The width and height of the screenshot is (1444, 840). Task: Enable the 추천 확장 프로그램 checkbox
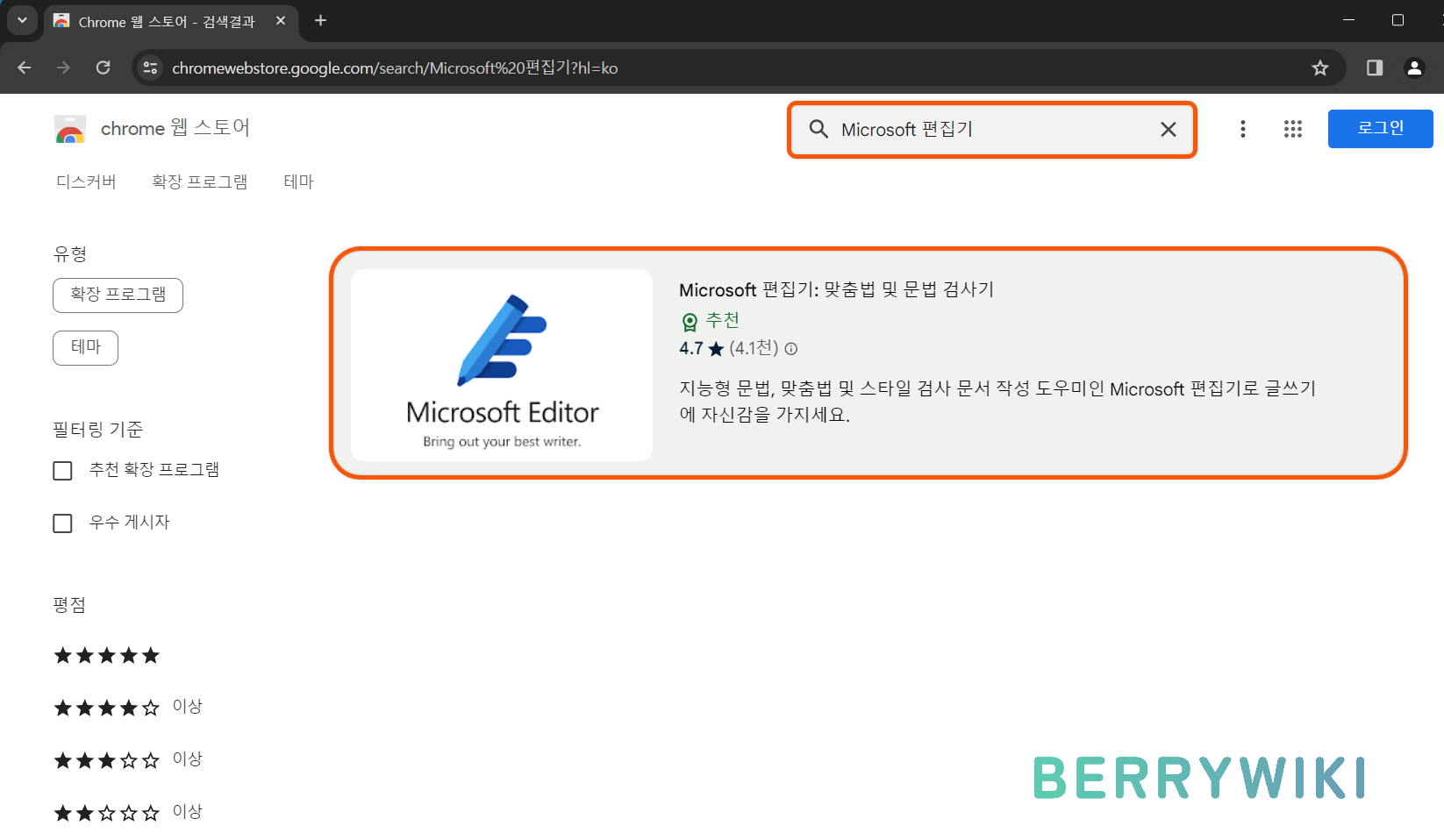(x=62, y=471)
